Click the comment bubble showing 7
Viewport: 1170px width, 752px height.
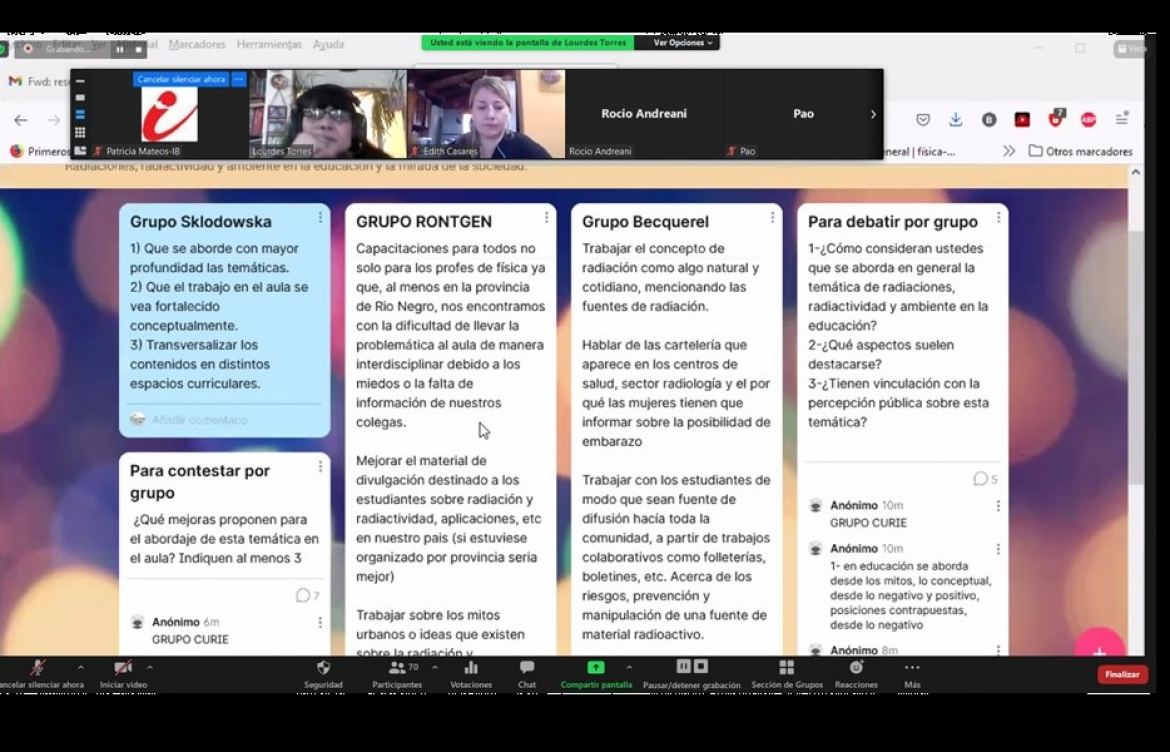click(x=307, y=595)
